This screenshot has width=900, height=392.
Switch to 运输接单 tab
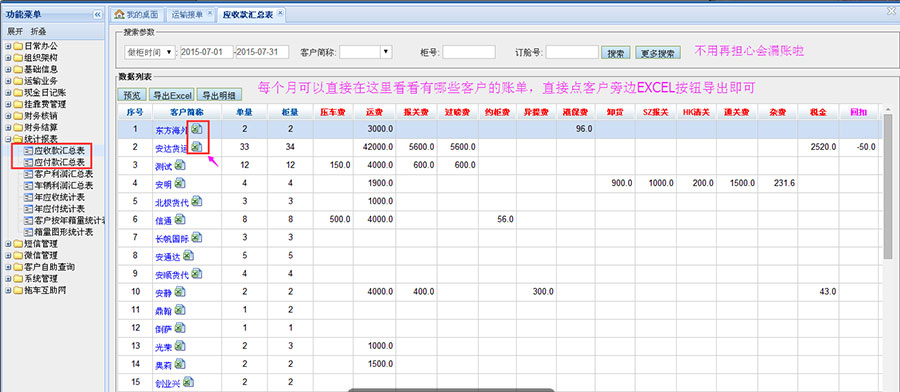(x=187, y=14)
